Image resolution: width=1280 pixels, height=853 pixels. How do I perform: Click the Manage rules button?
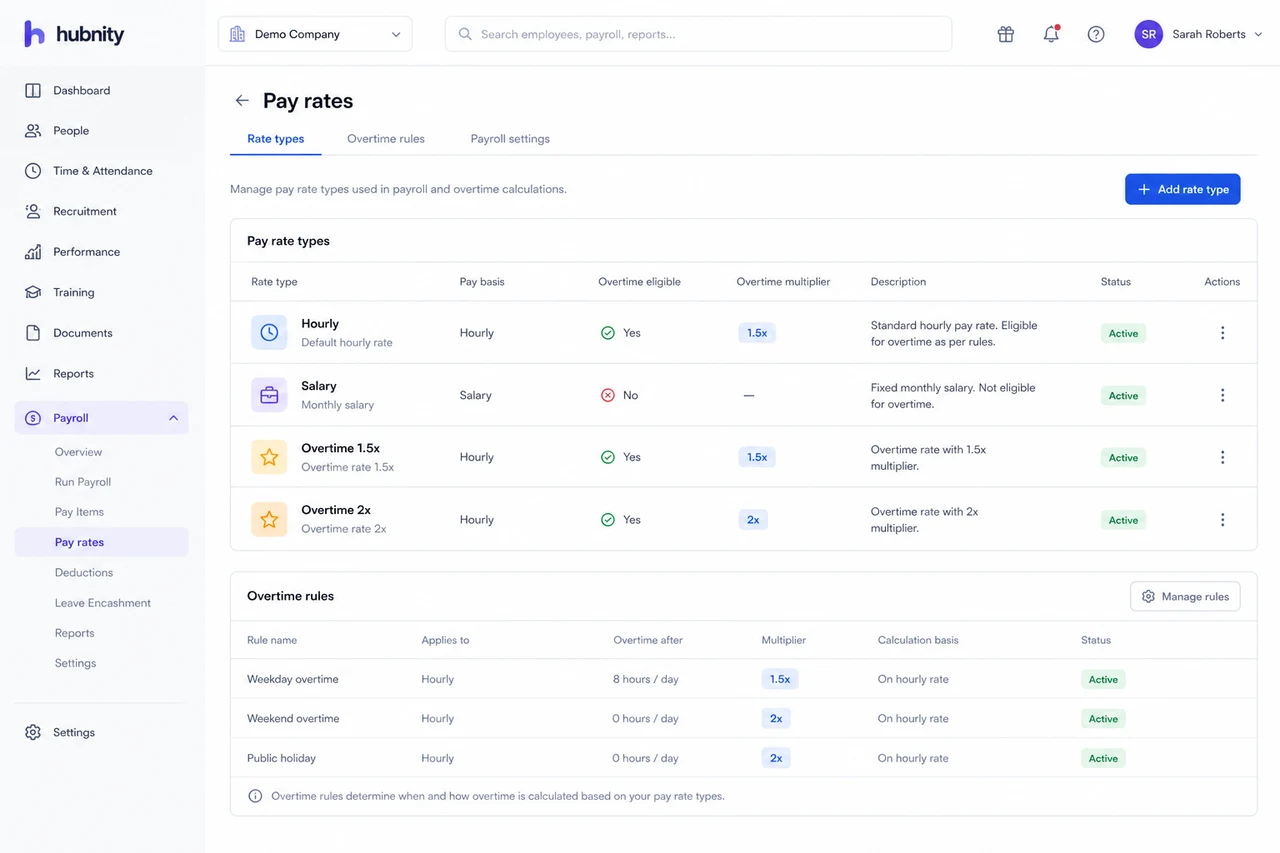click(x=1185, y=597)
